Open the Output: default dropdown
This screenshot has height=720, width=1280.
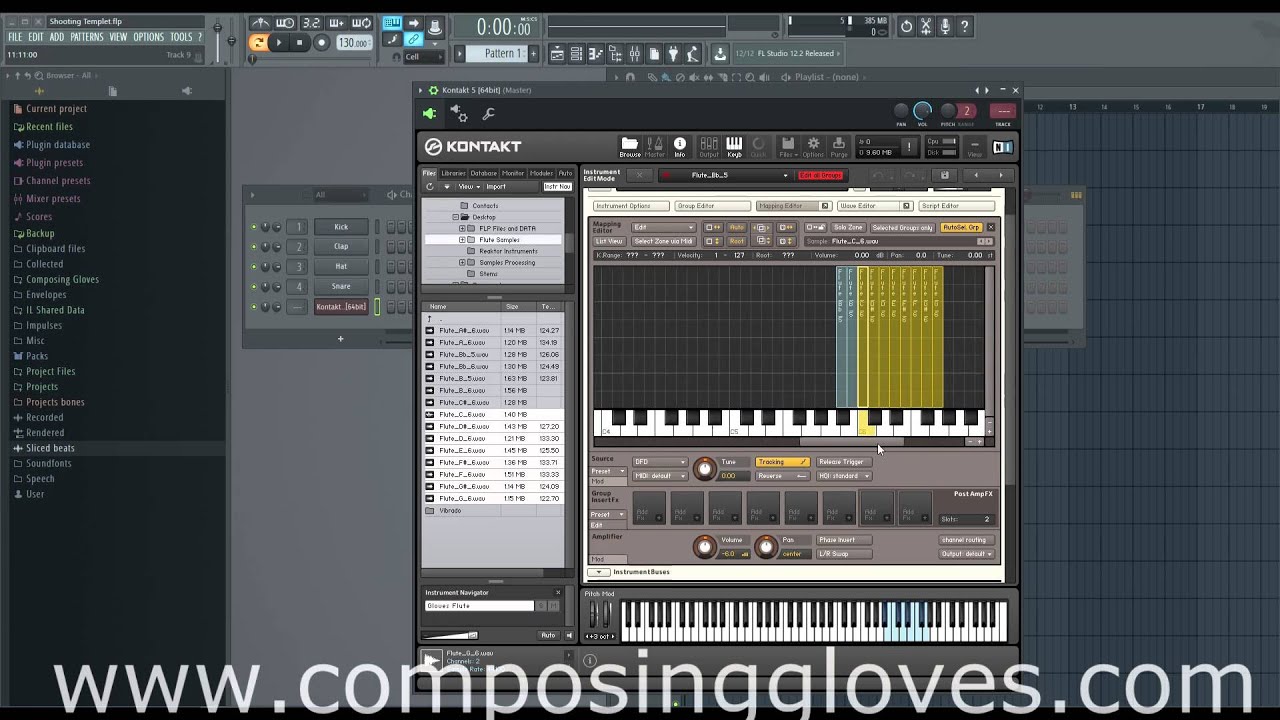(x=967, y=554)
